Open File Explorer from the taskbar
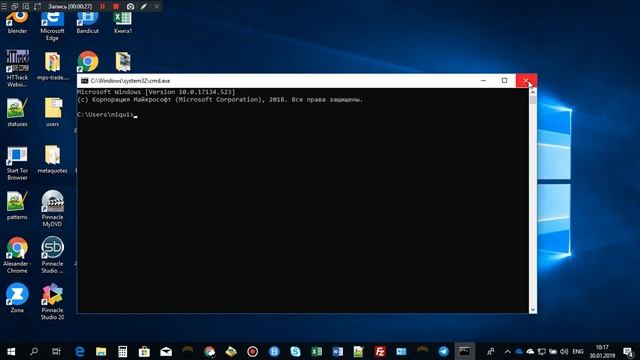Viewport: 640px width, 360px height. (101, 351)
